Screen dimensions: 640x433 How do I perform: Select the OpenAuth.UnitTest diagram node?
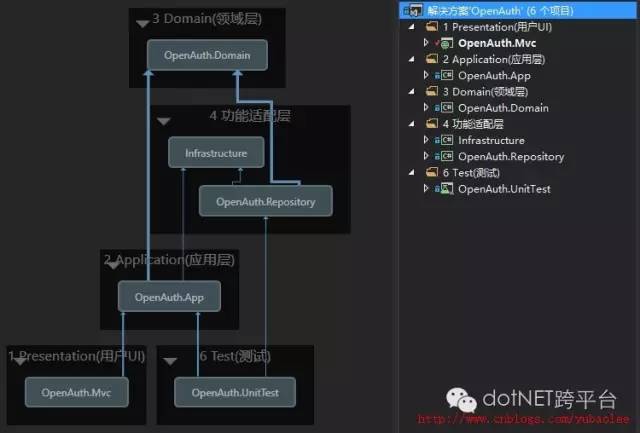(235, 392)
